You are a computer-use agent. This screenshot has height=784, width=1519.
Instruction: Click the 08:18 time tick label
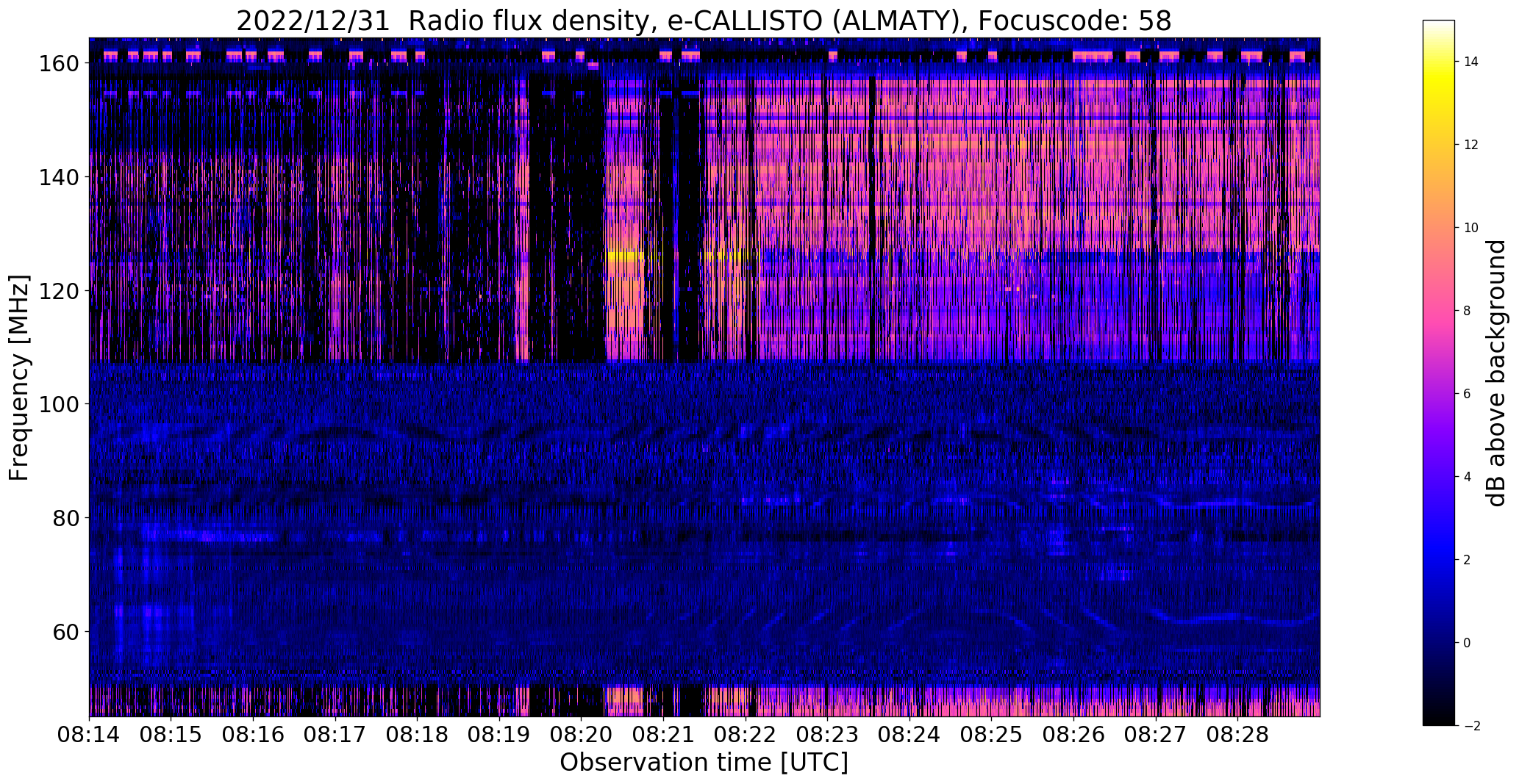[x=417, y=734]
